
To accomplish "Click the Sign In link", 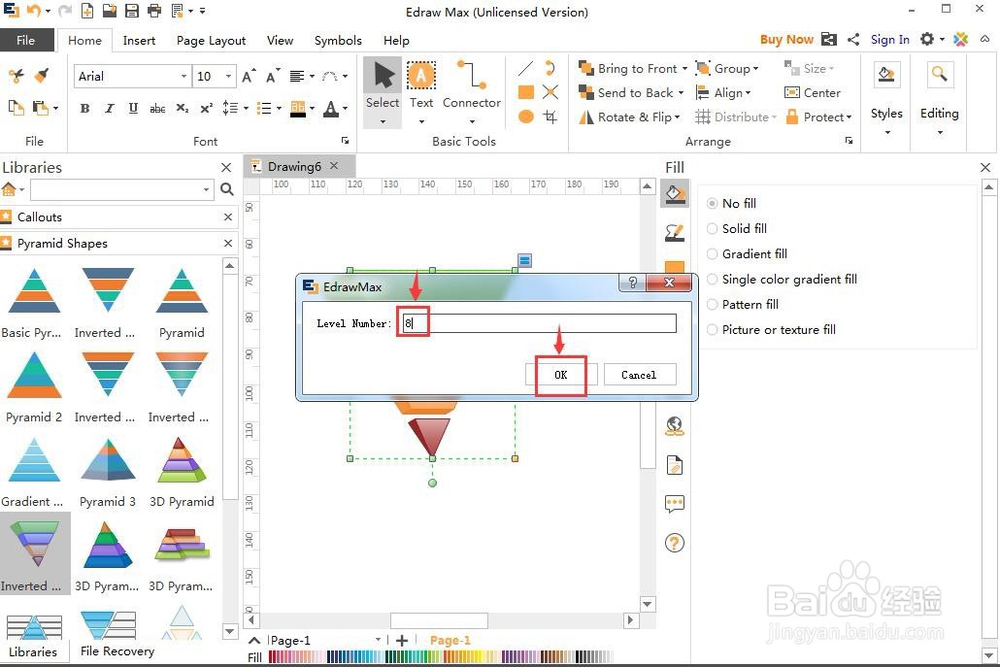I will 890,40.
